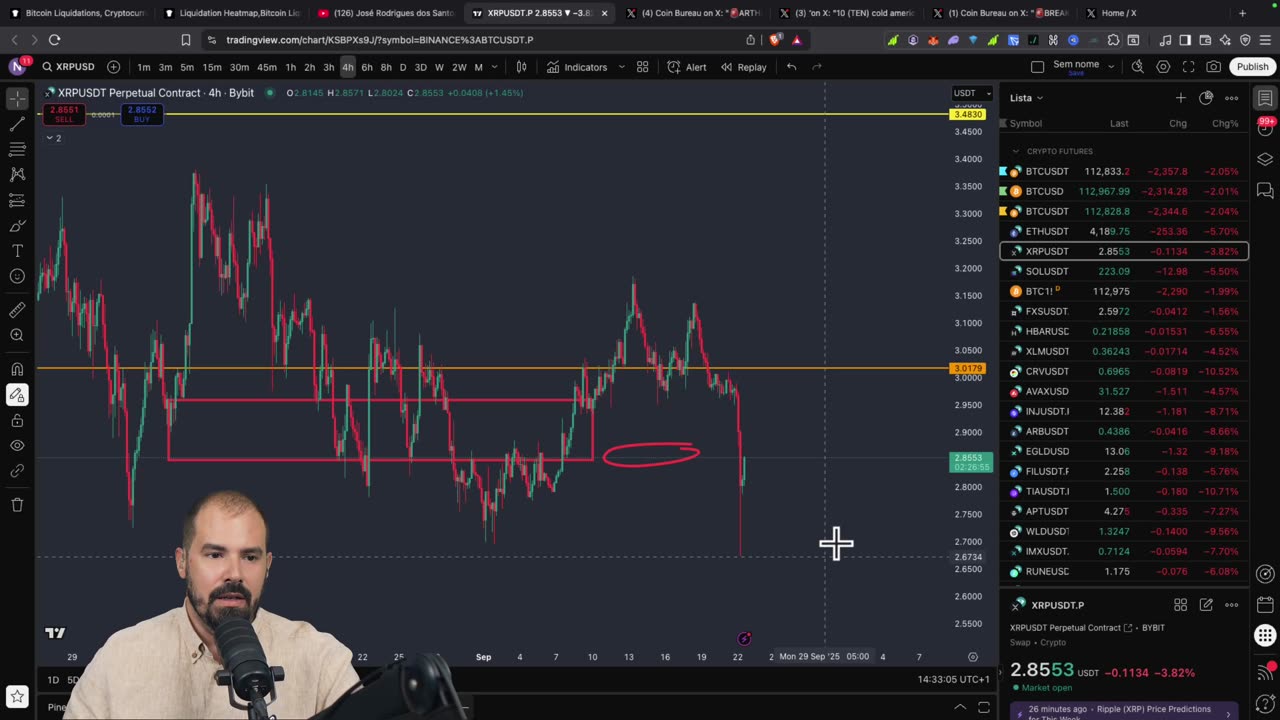Screen dimensions: 1280x720
Task: Open chart time axis settings gear
Action: [973, 657]
